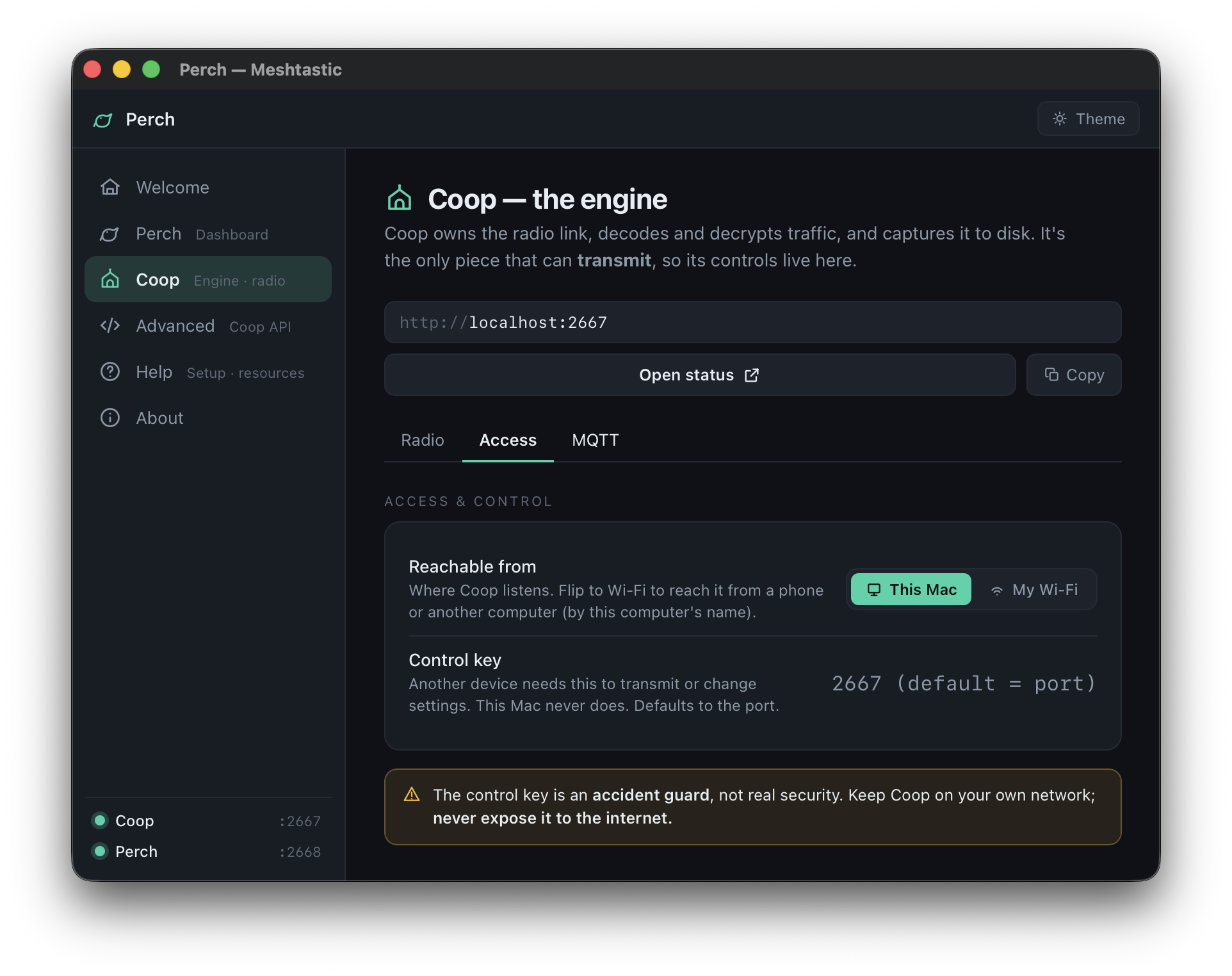Click the Perch bird logo icon in header
Image resolution: width=1232 pixels, height=976 pixels.
coord(103,120)
